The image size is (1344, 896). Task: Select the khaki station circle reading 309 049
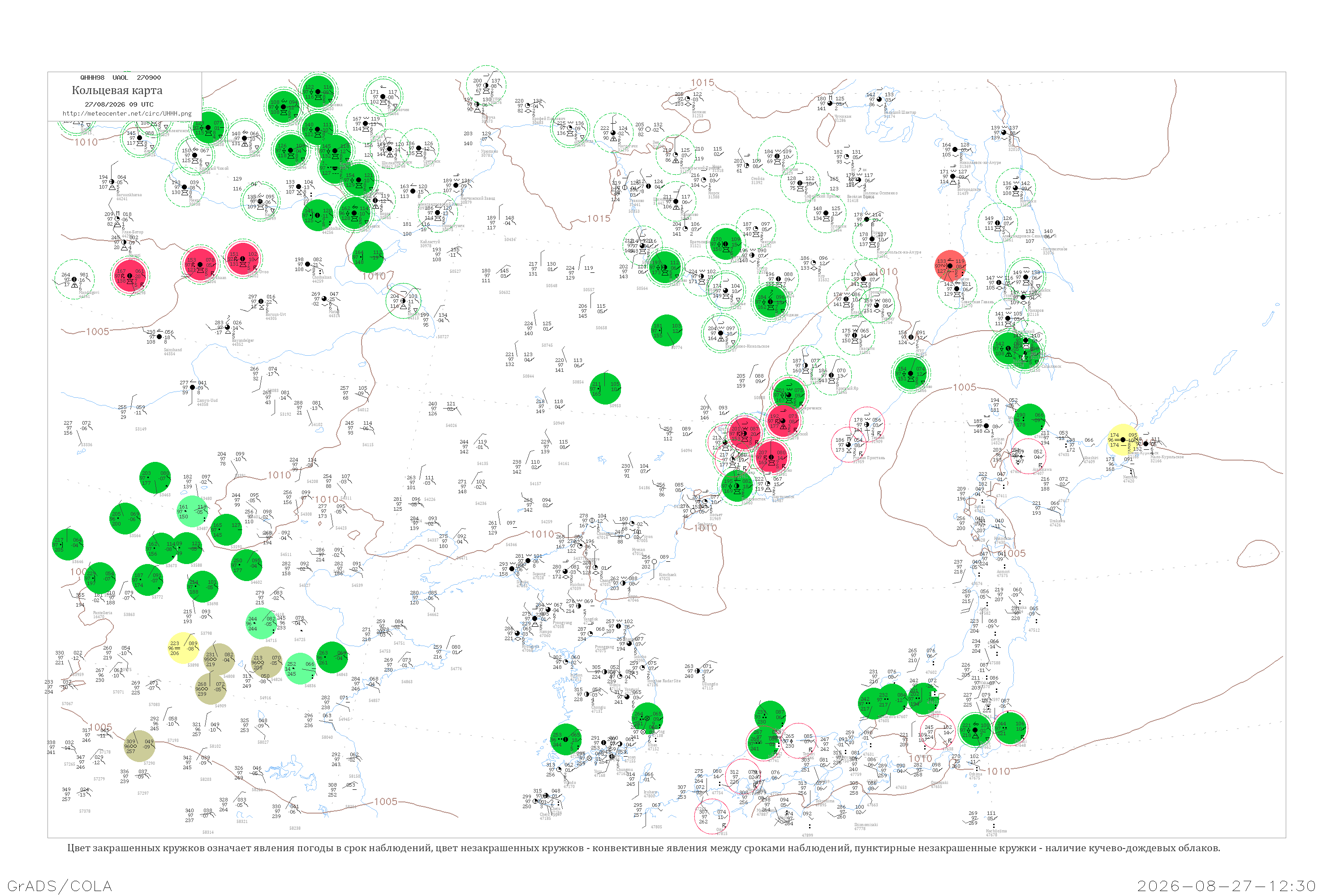139,746
